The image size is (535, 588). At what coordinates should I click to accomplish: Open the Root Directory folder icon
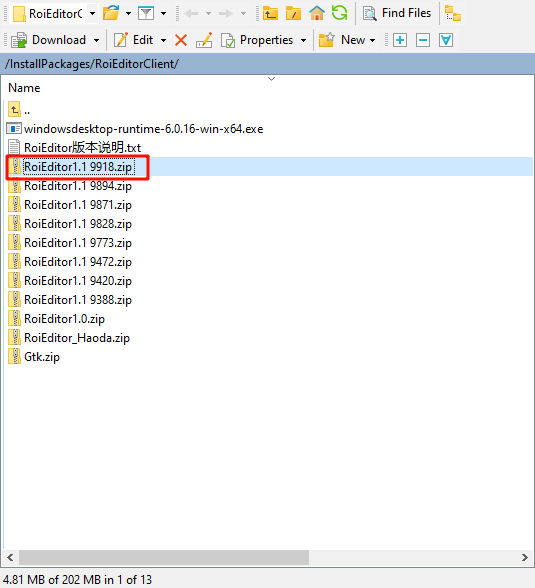click(293, 14)
